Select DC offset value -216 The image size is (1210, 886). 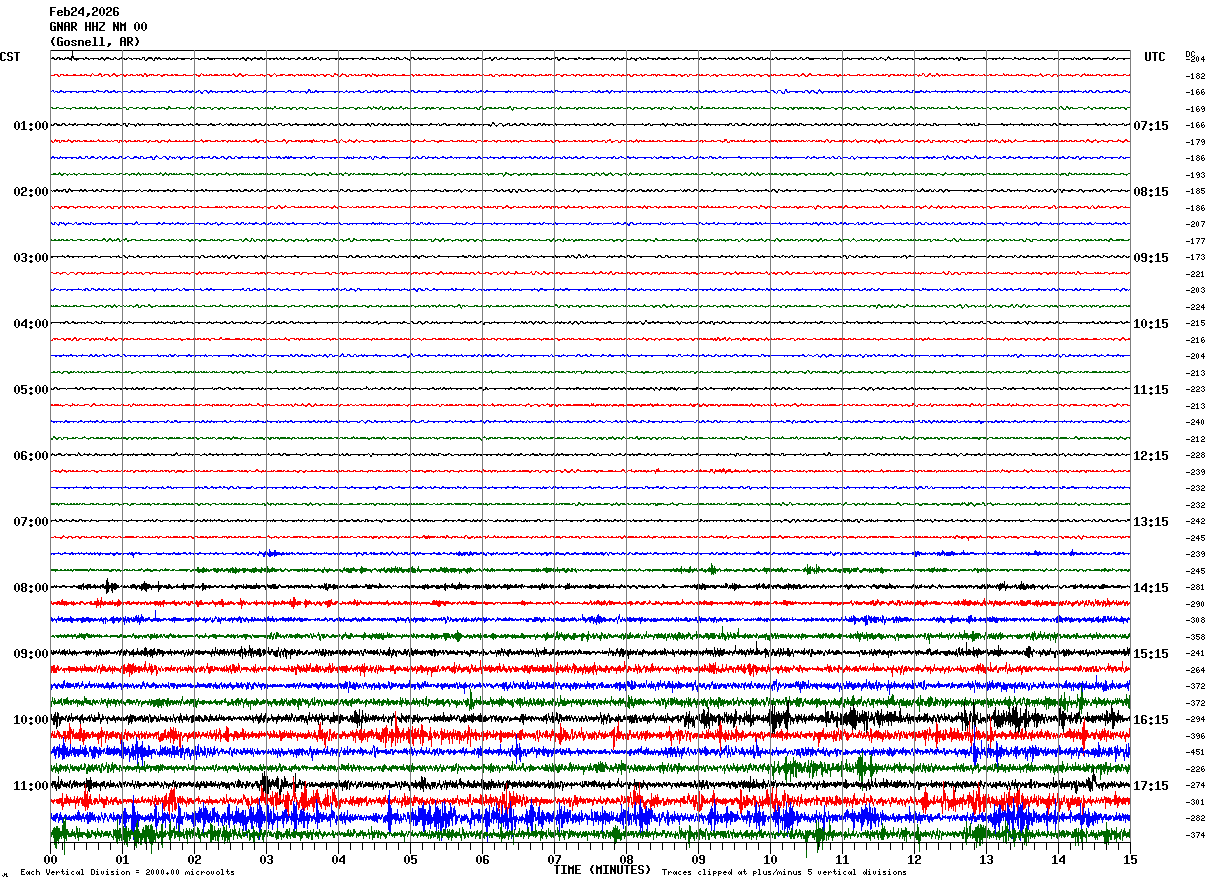(1195, 340)
